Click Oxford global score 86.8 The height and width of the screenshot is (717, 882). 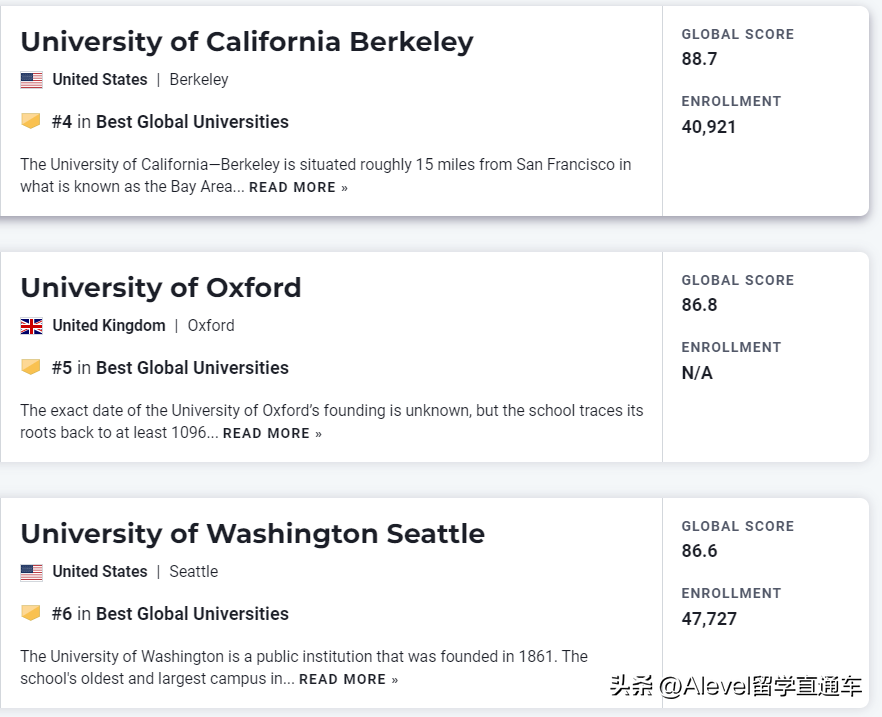[x=699, y=305]
